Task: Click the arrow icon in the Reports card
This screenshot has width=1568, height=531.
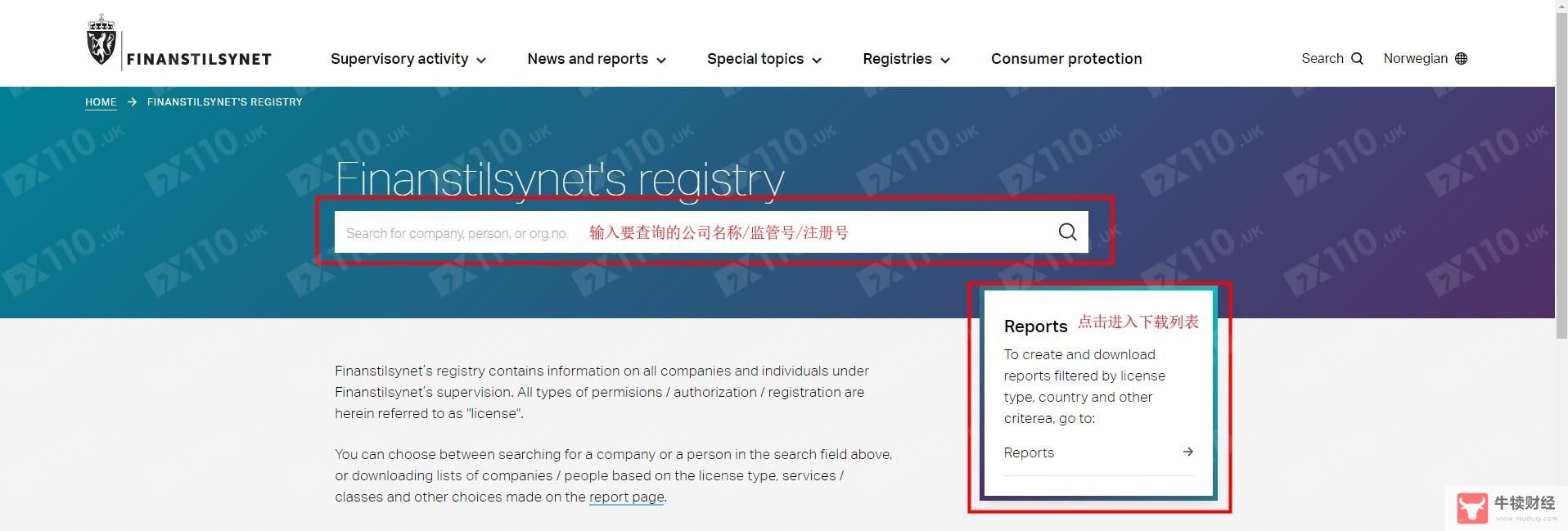Action: point(1187,452)
